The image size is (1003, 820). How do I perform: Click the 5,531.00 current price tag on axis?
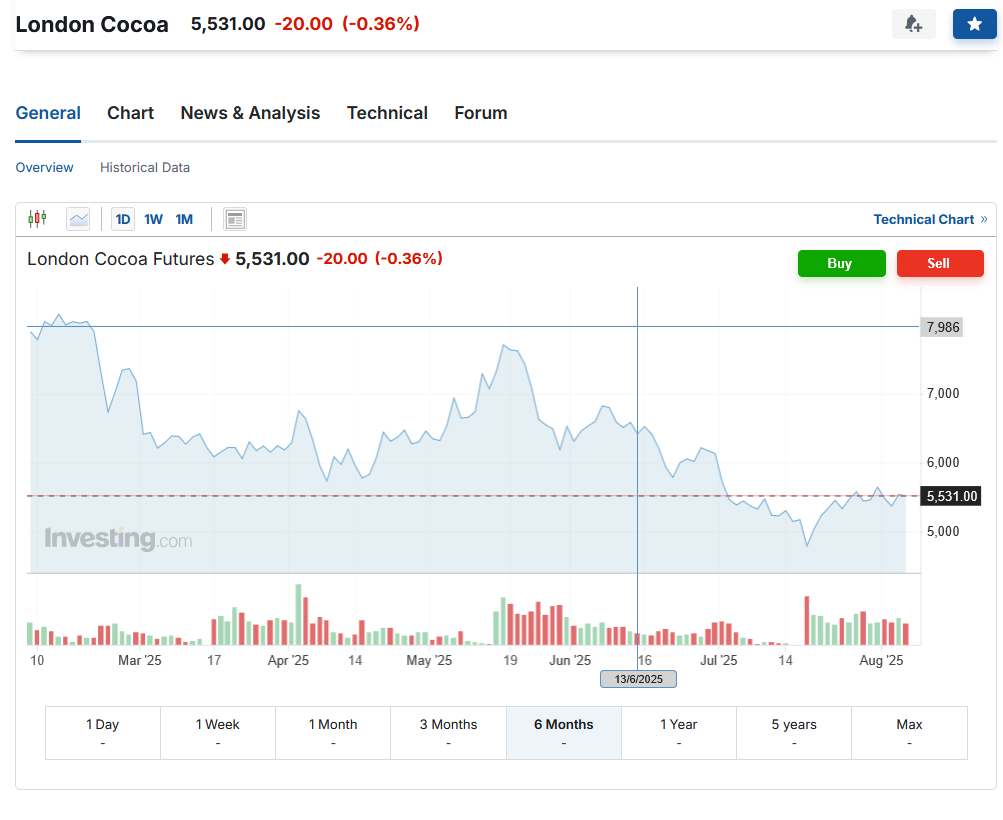coord(951,496)
